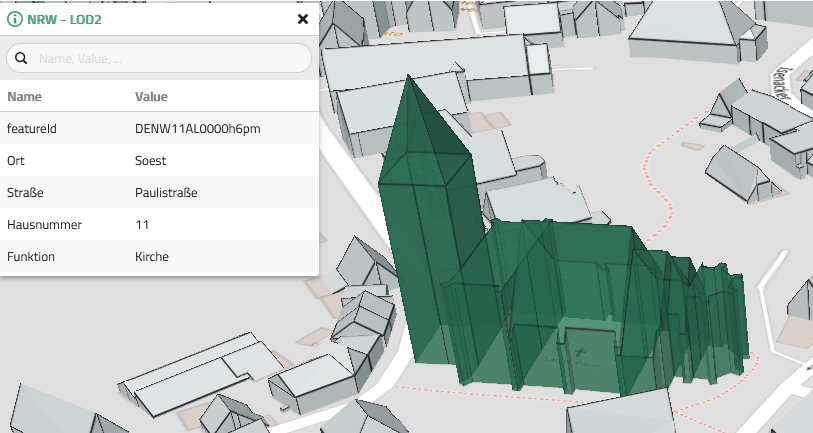This screenshot has height=433, width=813.
Task: Click the magnifier icon in the search box
Action: click(22, 59)
